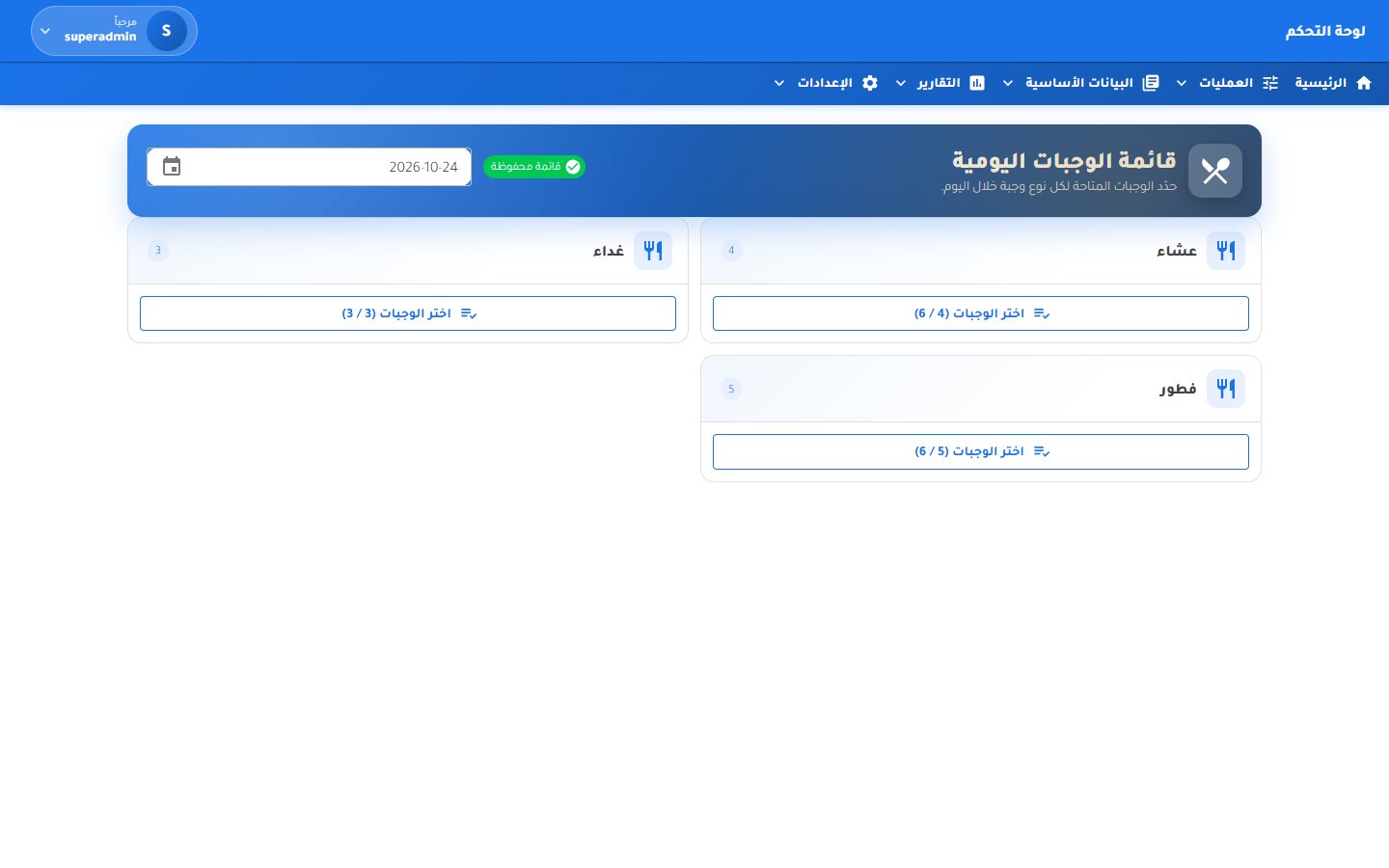Viewport: 1389px width, 868px height.
Task: Click the library icon beside البيانات الأساسية
Action: point(1151,83)
